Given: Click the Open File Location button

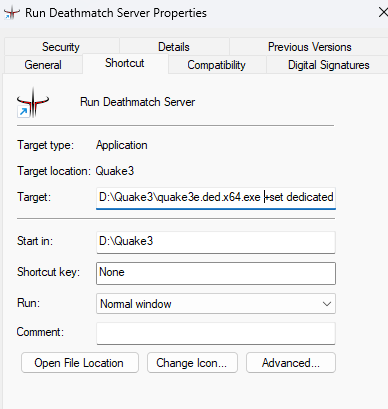Looking at the screenshot, I should coord(80,363).
